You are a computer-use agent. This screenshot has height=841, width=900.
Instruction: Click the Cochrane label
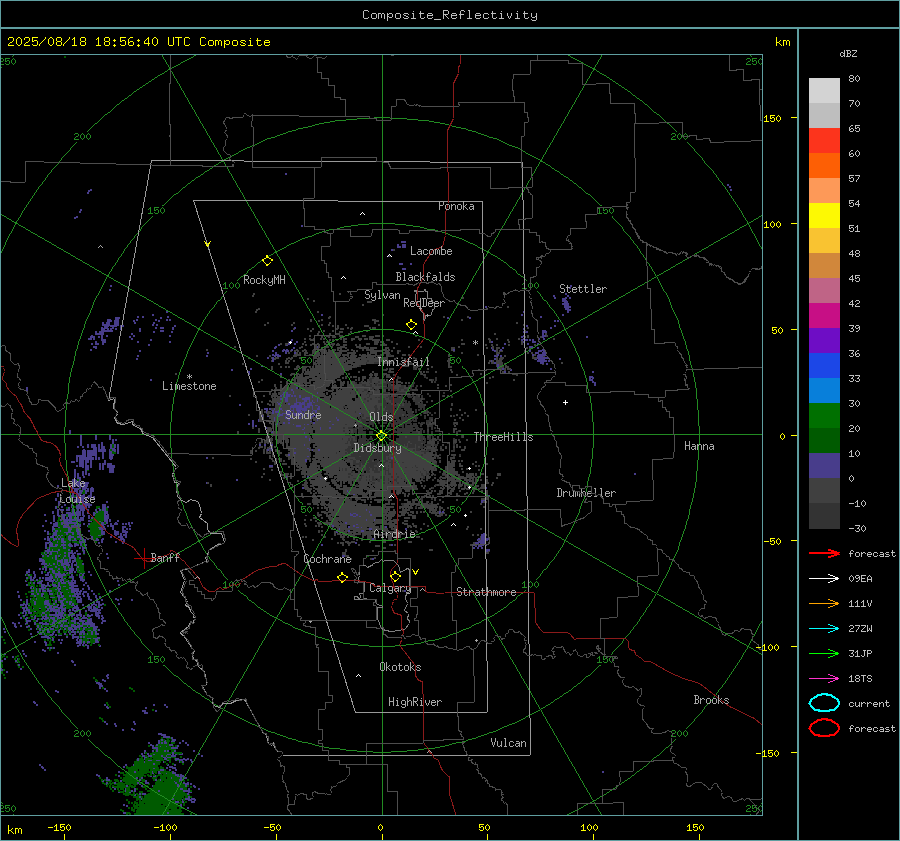point(327,559)
